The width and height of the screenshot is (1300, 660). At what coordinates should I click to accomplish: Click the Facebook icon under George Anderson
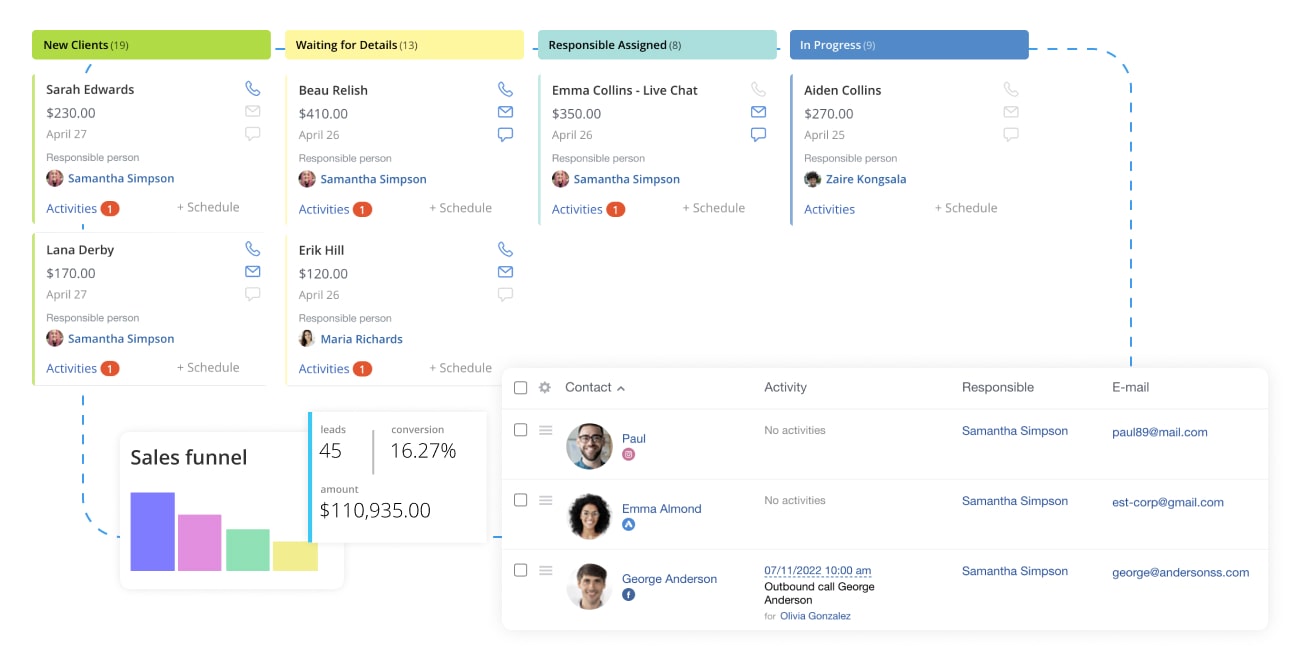[x=629, y=594]
